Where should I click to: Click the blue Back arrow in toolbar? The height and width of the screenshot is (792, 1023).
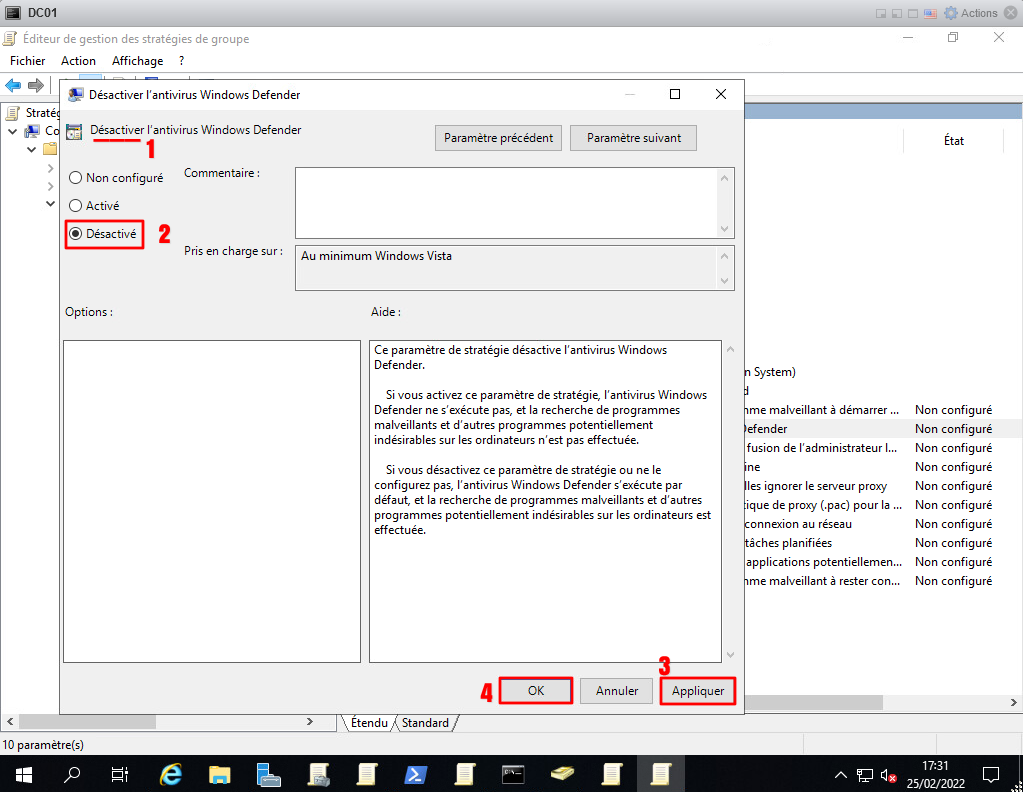(x=14, y=85)
